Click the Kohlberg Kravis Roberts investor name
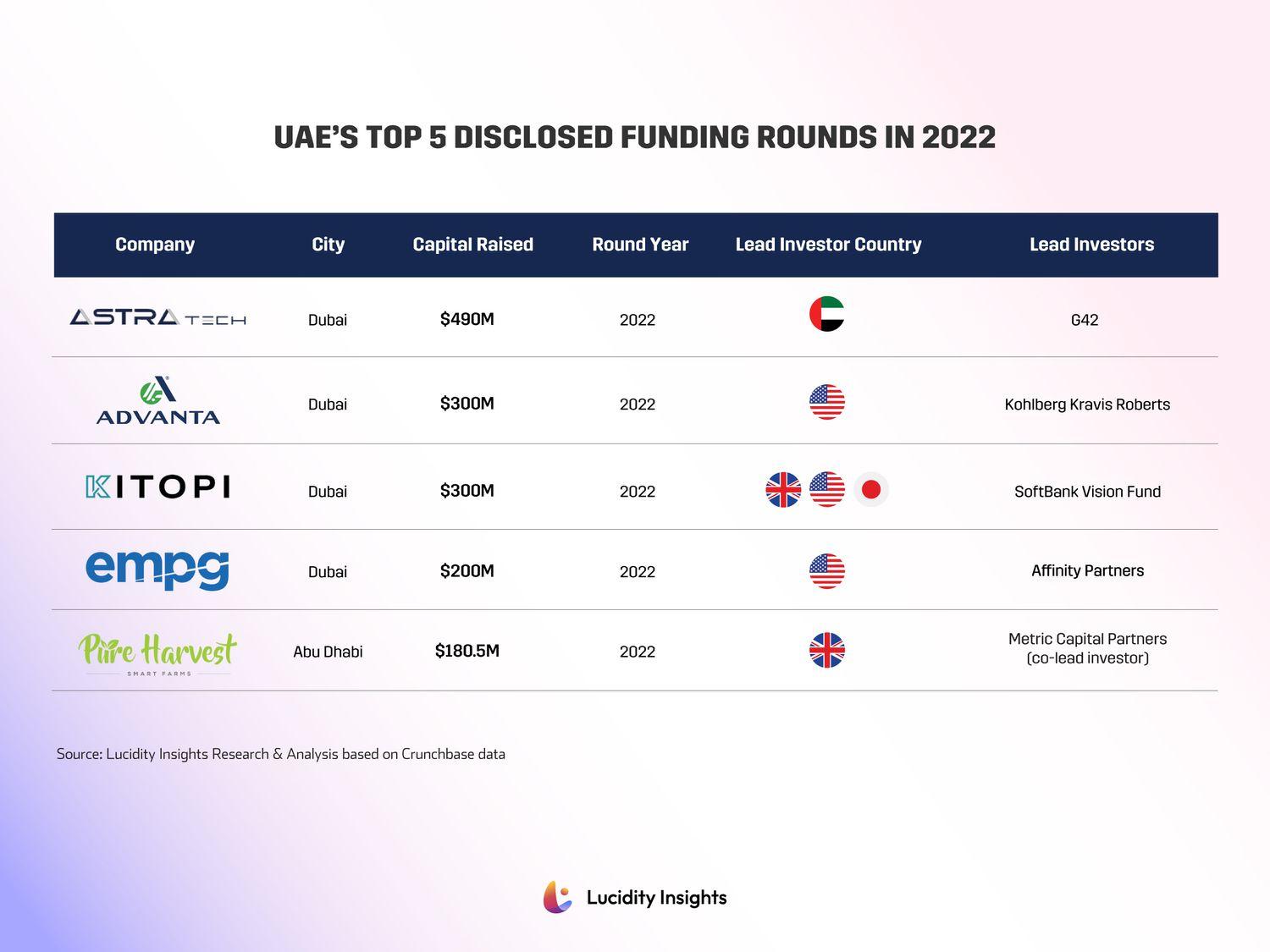The image size is (1270, 952). pos(1087,404)
